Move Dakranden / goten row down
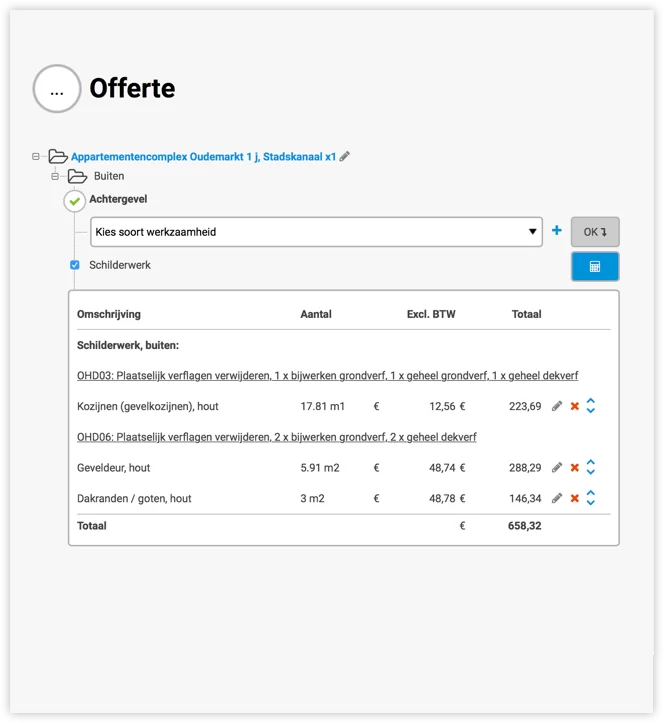 point(591,503)
